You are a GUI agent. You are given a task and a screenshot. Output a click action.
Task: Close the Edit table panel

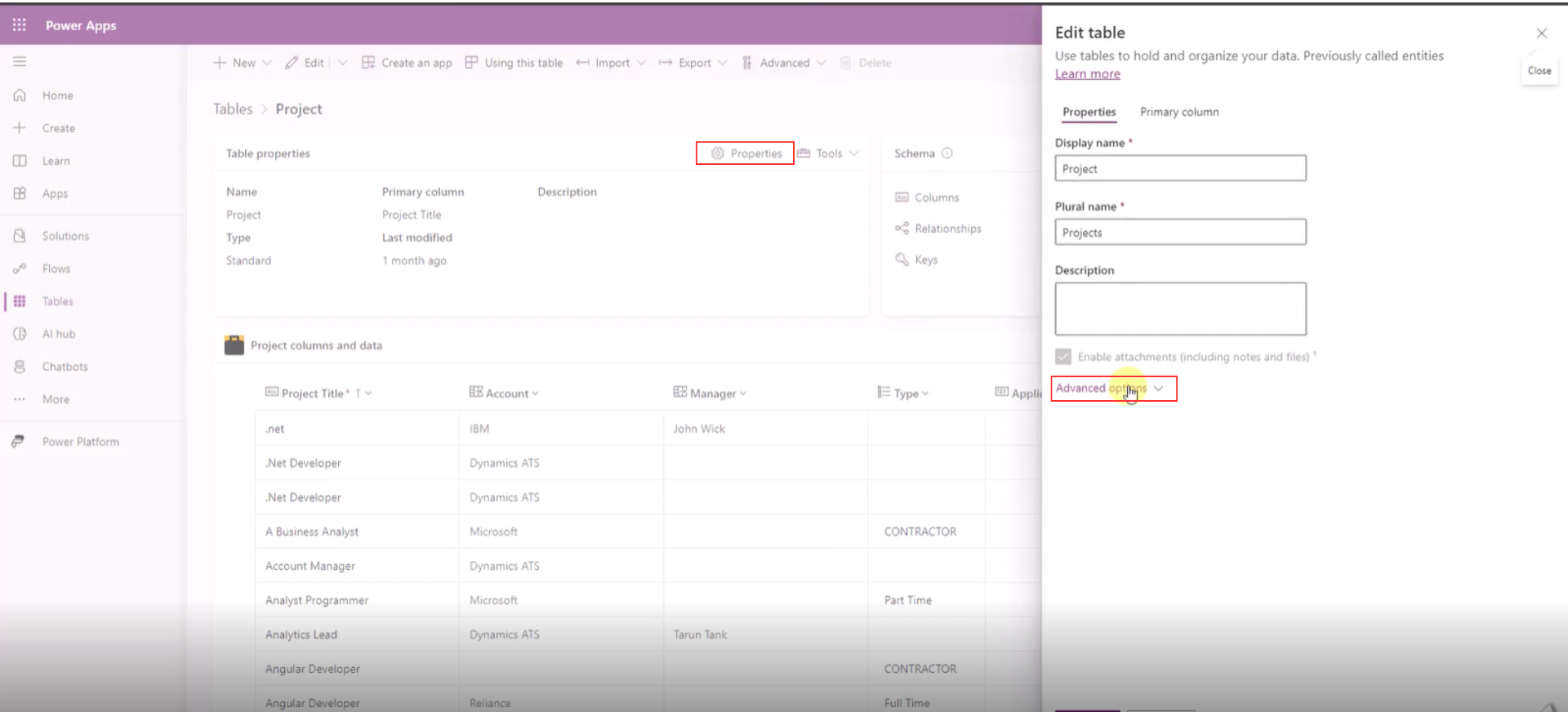pos(1541,33)
